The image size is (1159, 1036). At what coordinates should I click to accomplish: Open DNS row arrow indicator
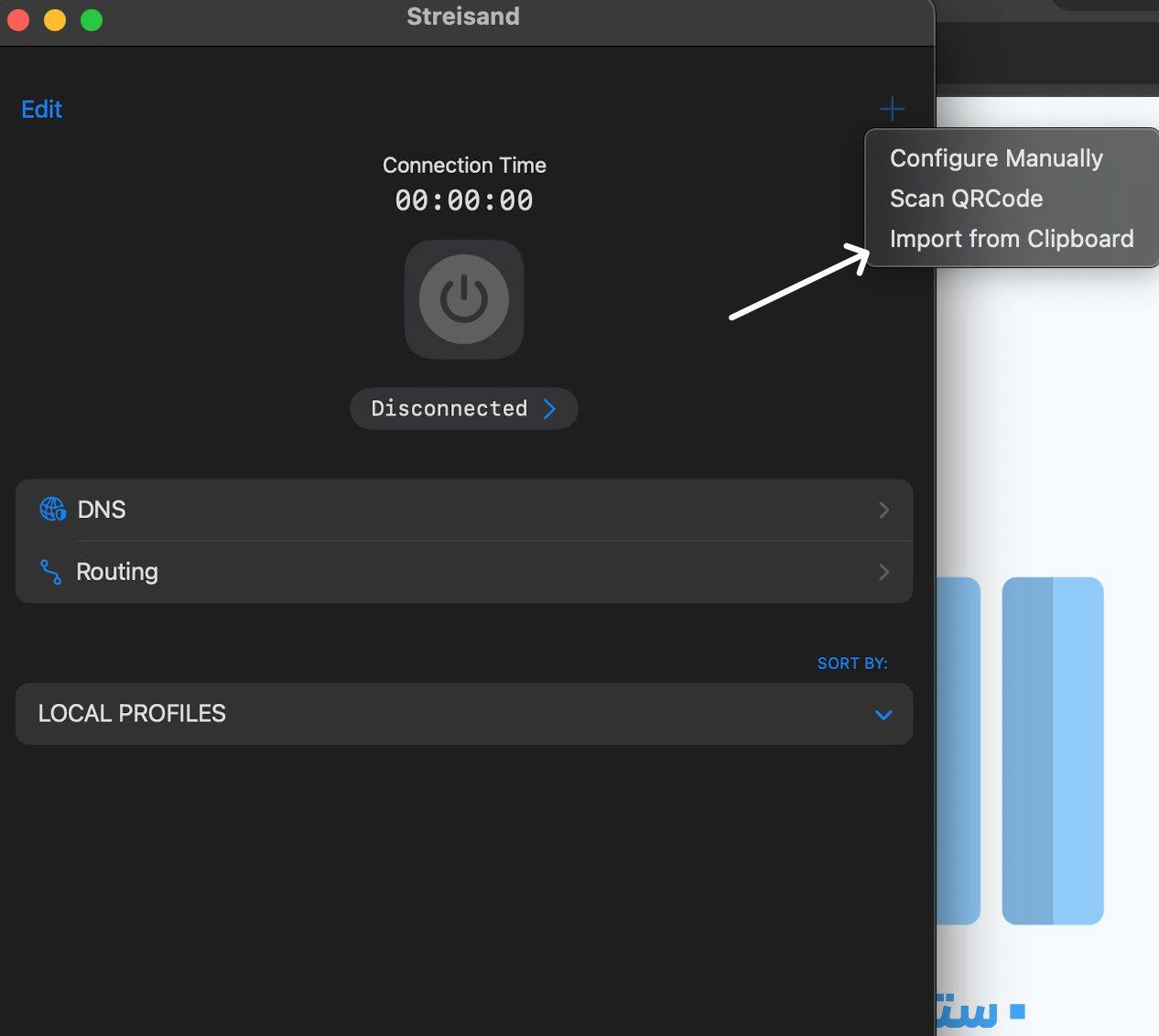click(x=883, y=510)
